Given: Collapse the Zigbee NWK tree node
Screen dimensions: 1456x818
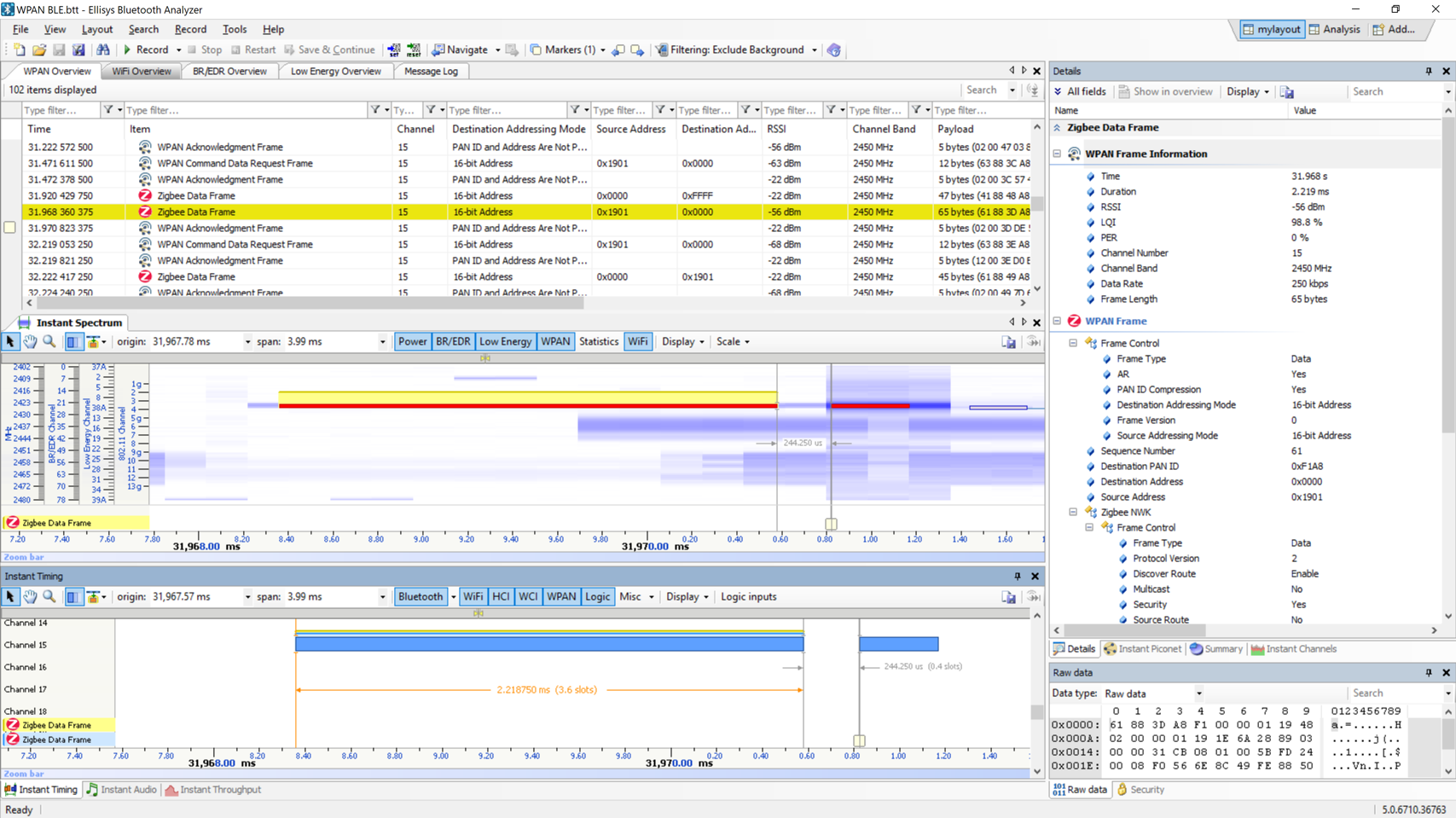Looking at the screenshot, I should (1073, 513).
